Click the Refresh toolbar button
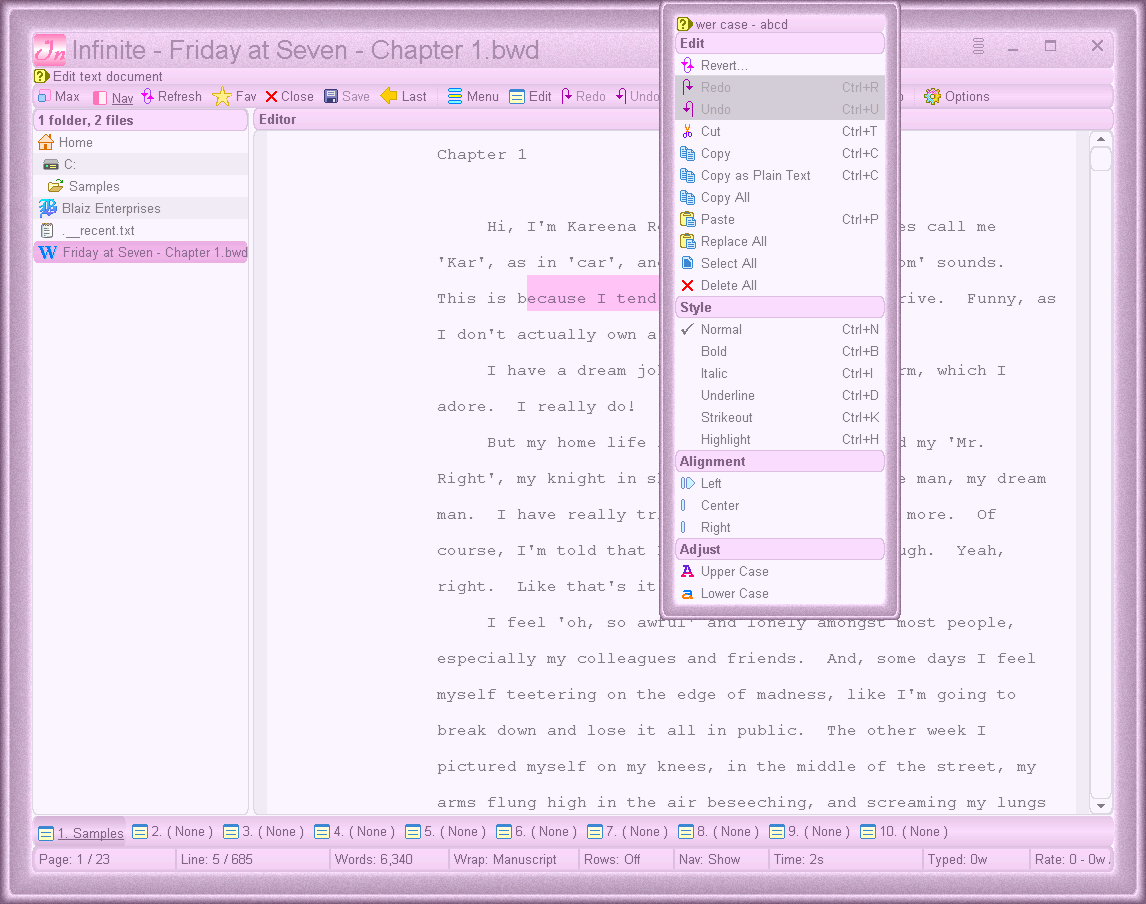The width and height of the screenshot is (1146, 904). click(172, 96)
